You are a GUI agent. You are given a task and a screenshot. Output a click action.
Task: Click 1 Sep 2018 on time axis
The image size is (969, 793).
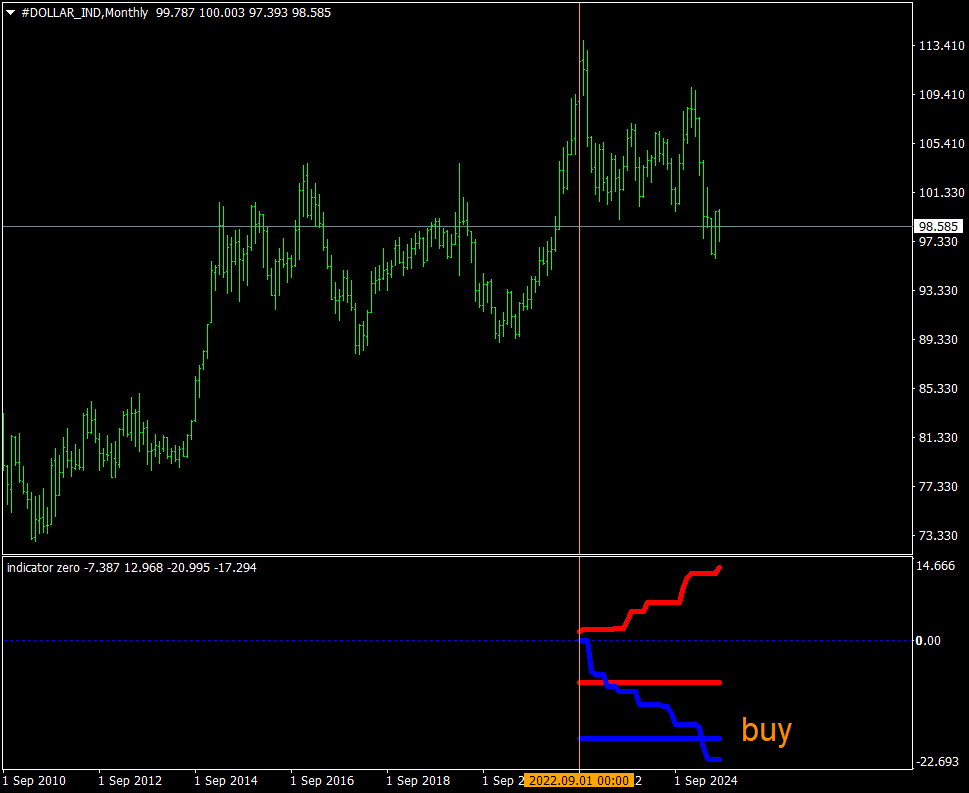[418, 780]
